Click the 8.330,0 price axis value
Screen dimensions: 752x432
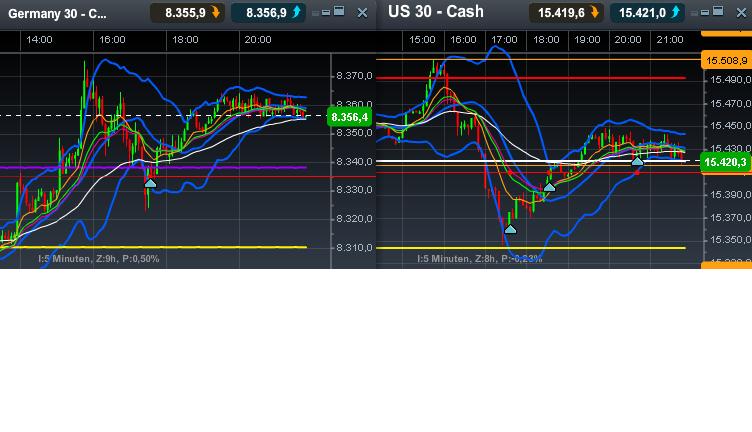tap(354, 190)
